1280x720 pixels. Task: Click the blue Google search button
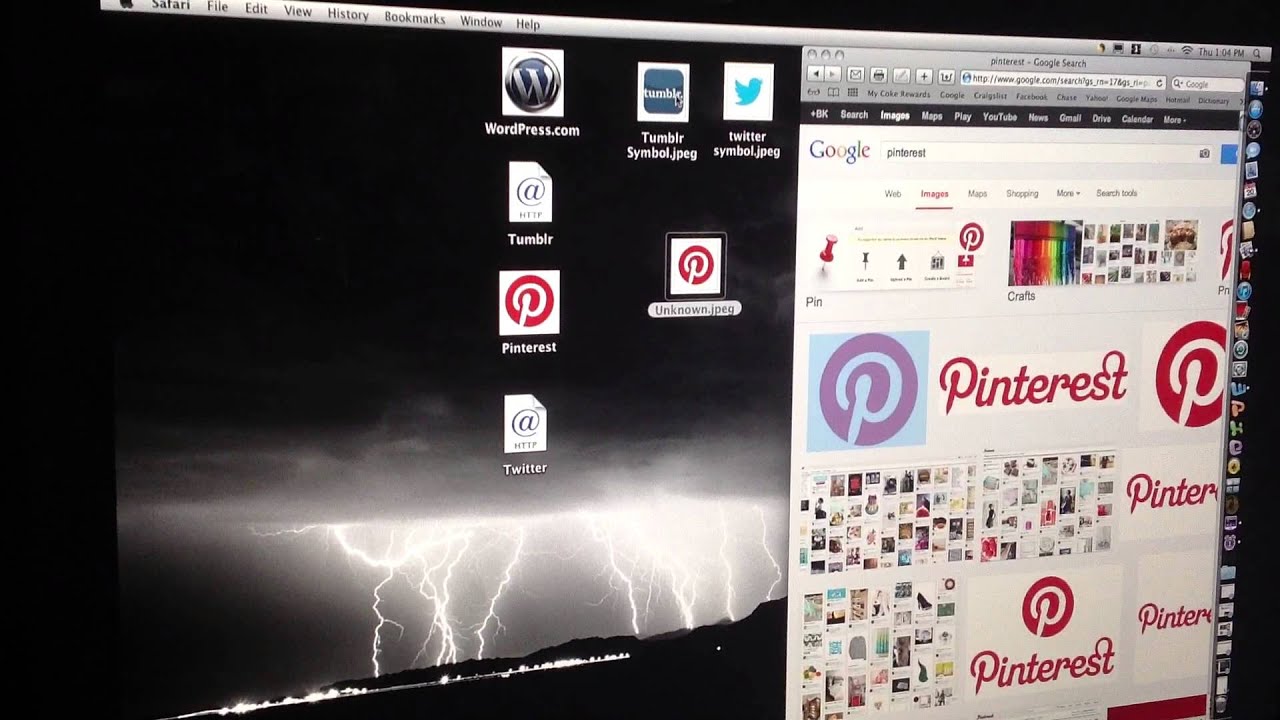tap(1229, 154)
